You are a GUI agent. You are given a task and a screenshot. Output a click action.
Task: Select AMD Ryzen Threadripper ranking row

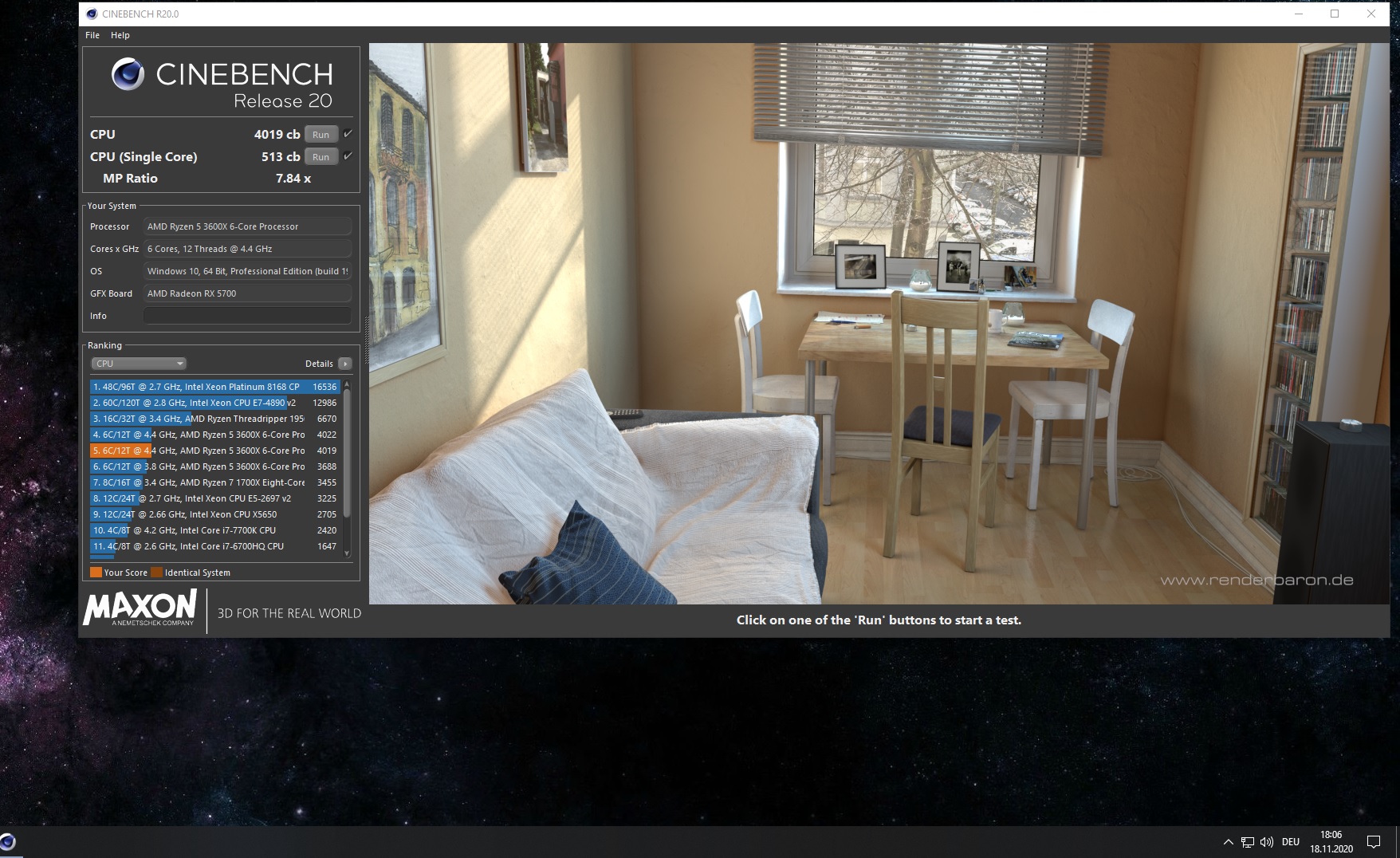(215, 419)
